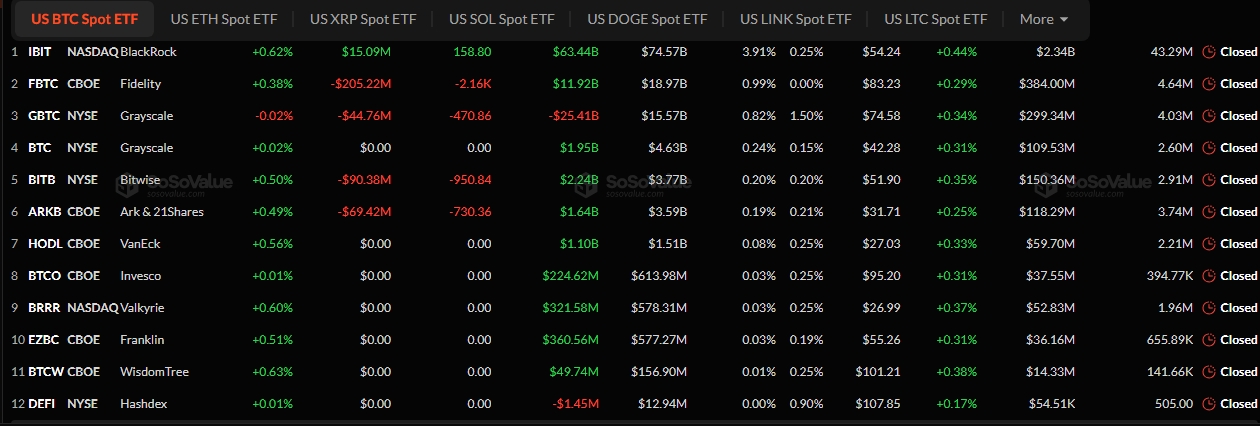This screenshot has width=1260, height=426.
Task: Click the clock status icon in DEFI row
Action: point(1208,404)
